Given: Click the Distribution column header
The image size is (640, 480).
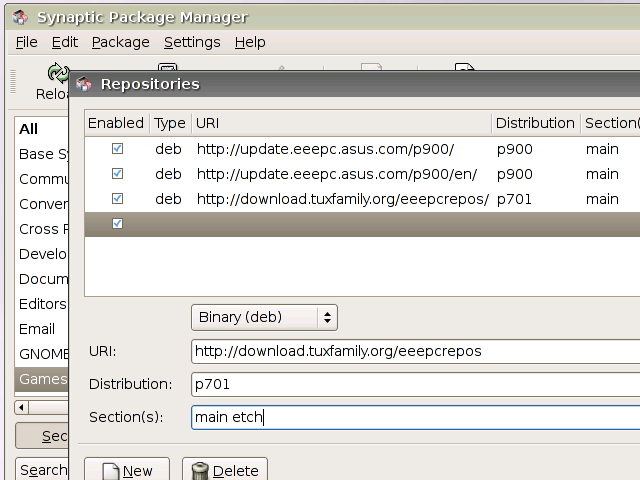Looking at the screenshot, I should pos(536,123).
